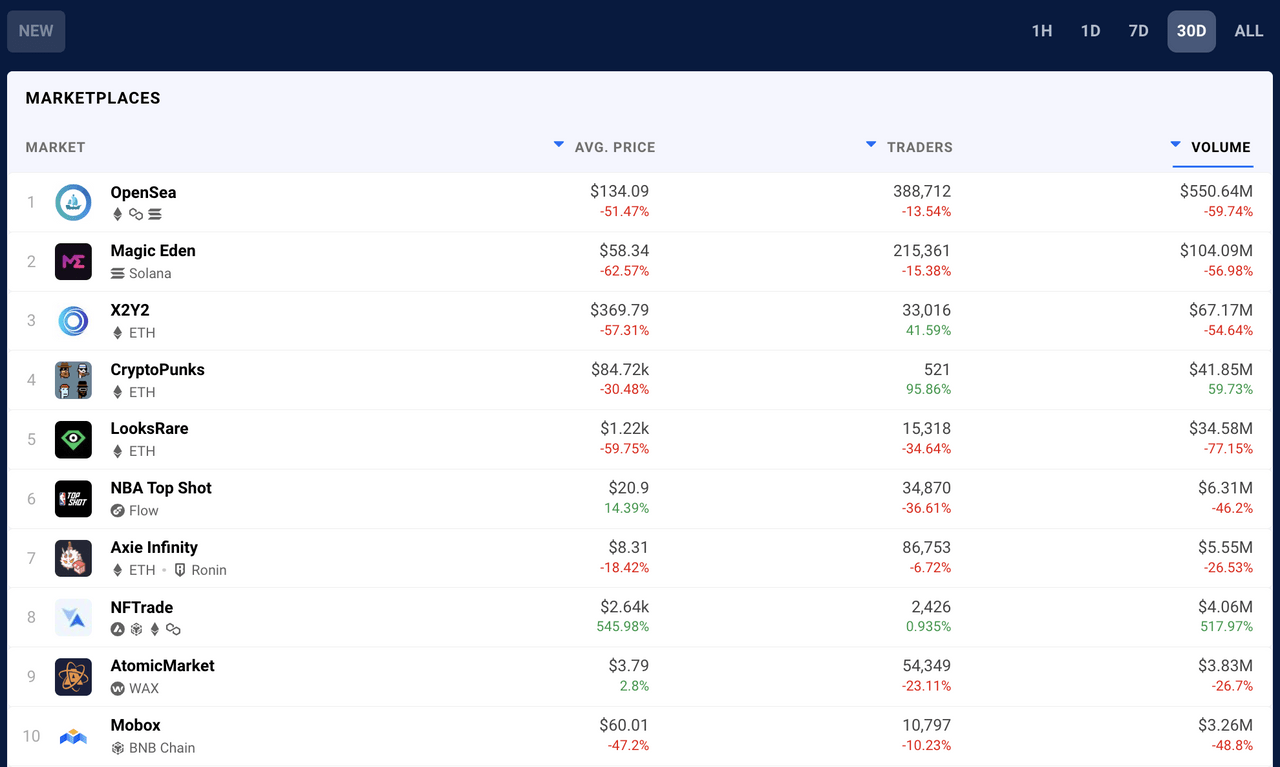This screenshot has width=1280, height=767.
Task: Click the NEW button
Action: (x=36, y=31)
